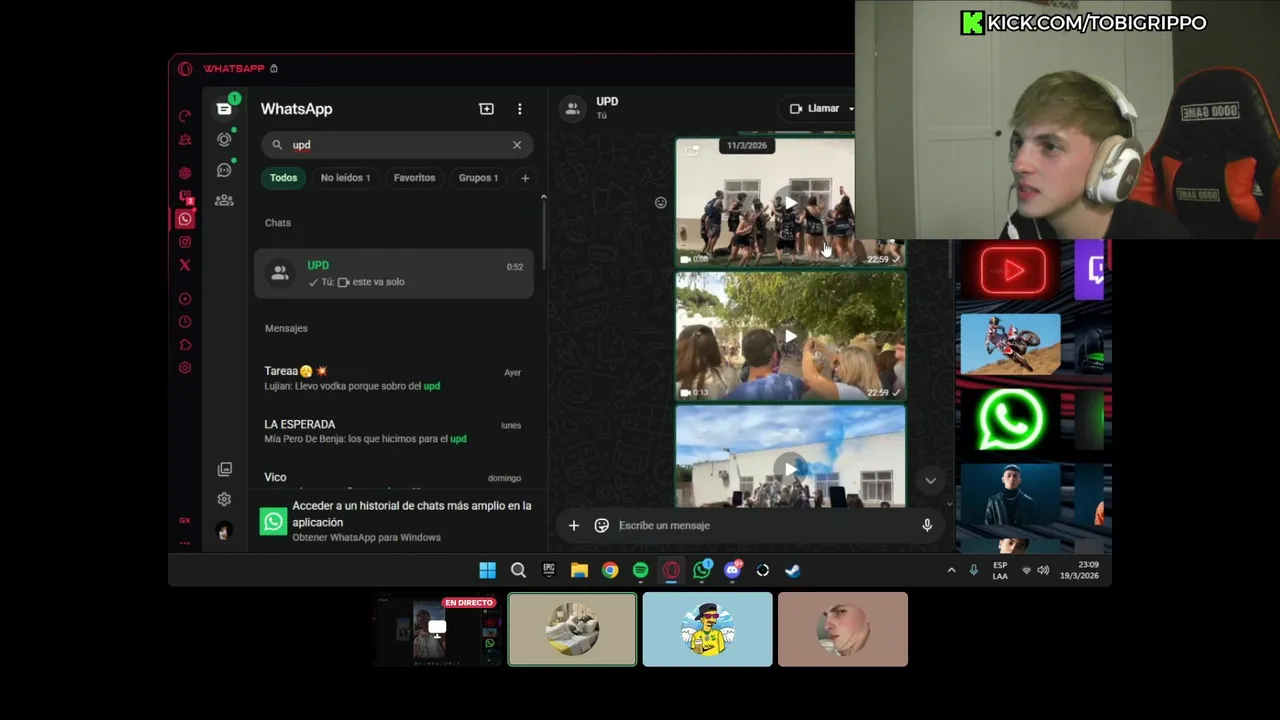Open the X (Twitter) icon in Opera sidebar
This screenshot has width=1280, height=720.
tap(185, 265)
